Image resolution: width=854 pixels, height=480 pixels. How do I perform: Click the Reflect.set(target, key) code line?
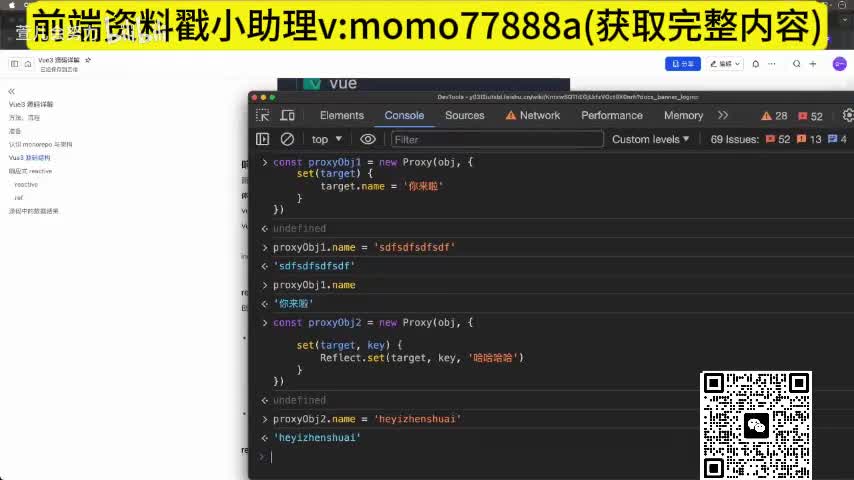click(422, 358)
